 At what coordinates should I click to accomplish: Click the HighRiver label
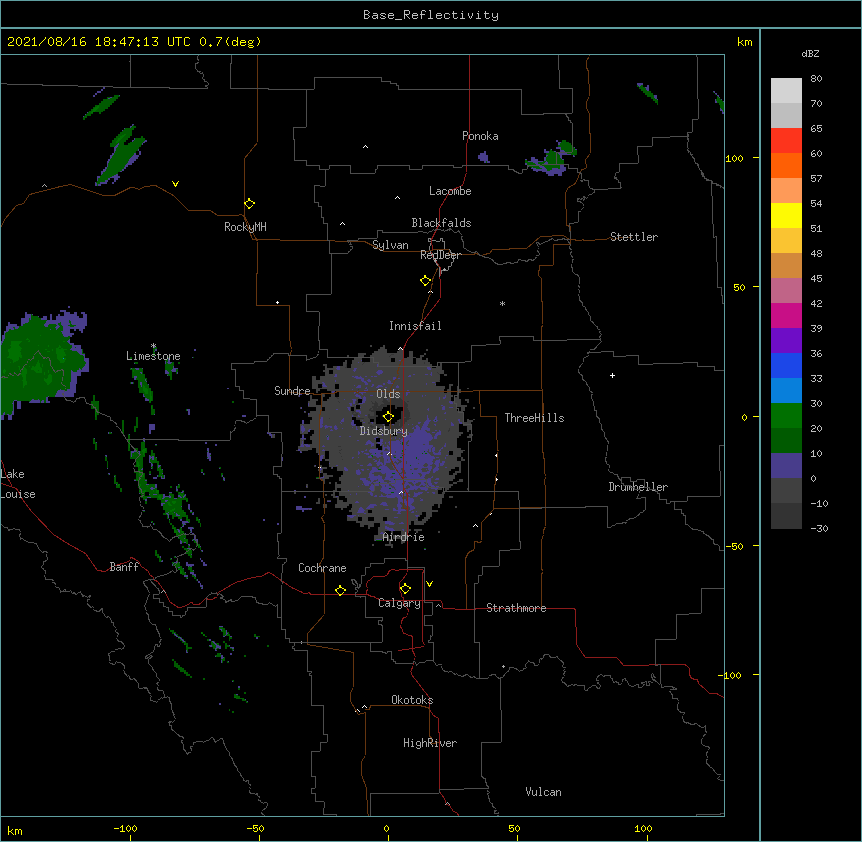click(430, 743)
